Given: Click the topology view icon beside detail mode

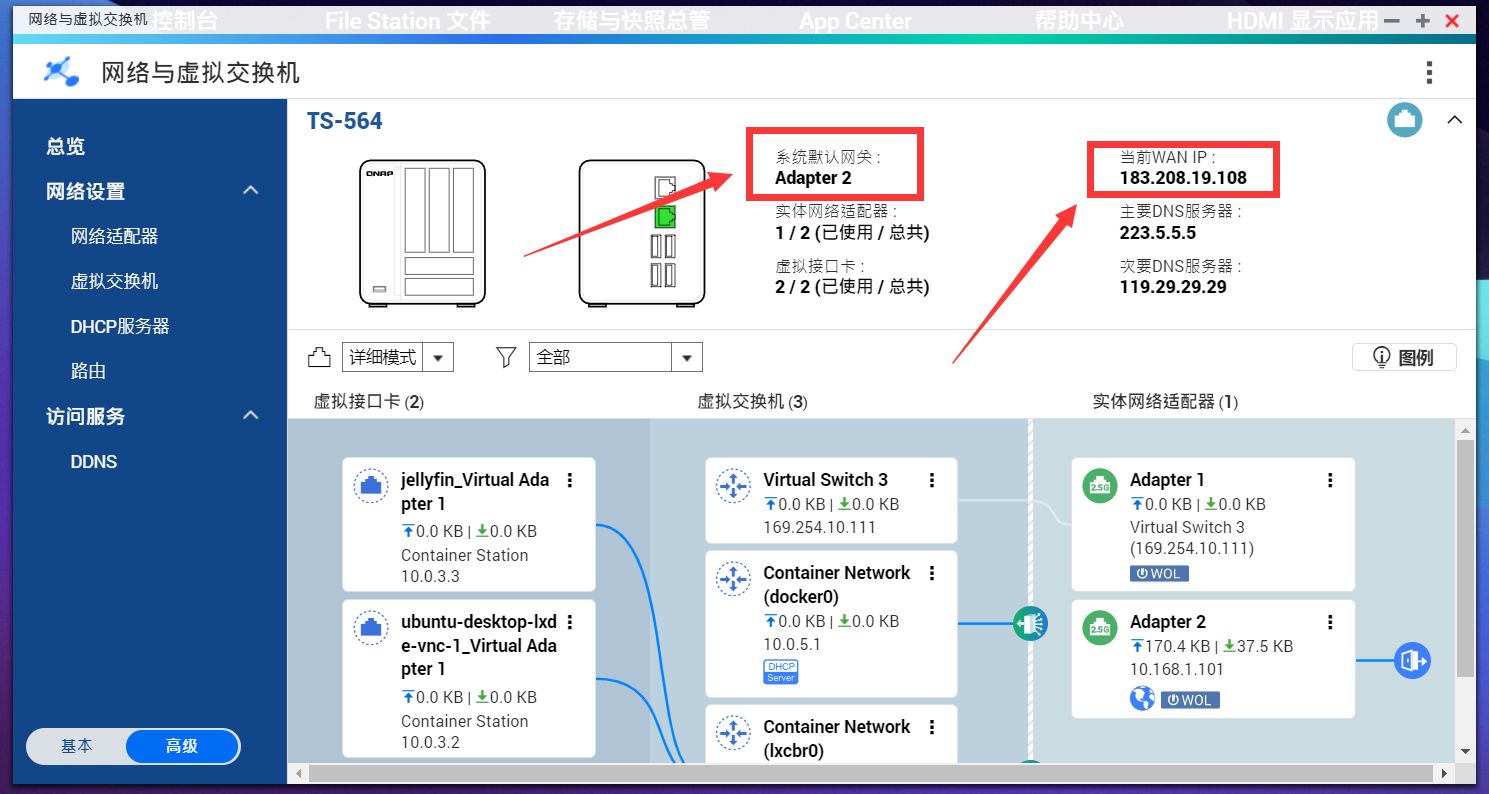Looking at the screenshot, I should click(x=319, y=357).
